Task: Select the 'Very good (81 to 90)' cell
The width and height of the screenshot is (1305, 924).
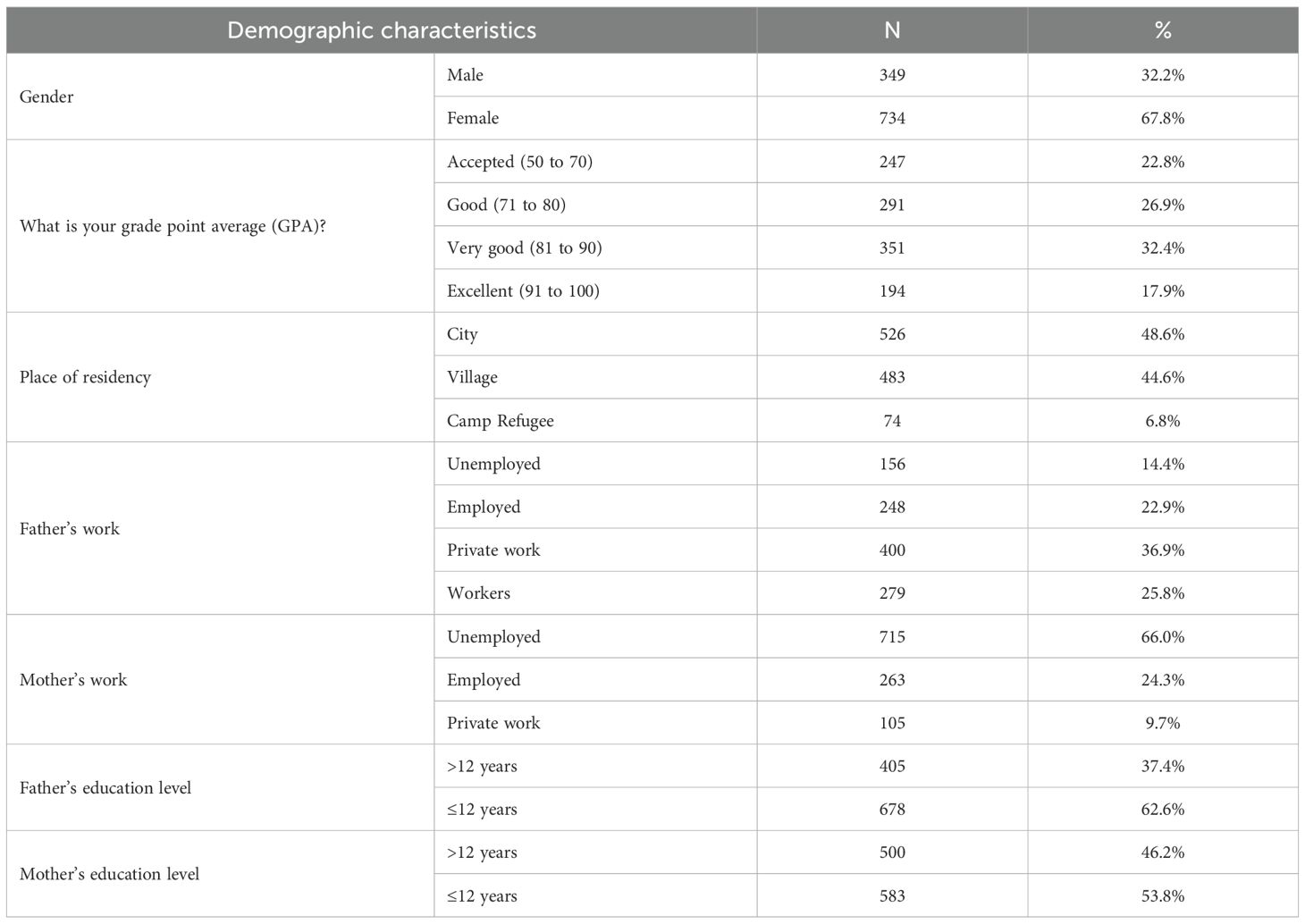Action: (x=524, y=248)
